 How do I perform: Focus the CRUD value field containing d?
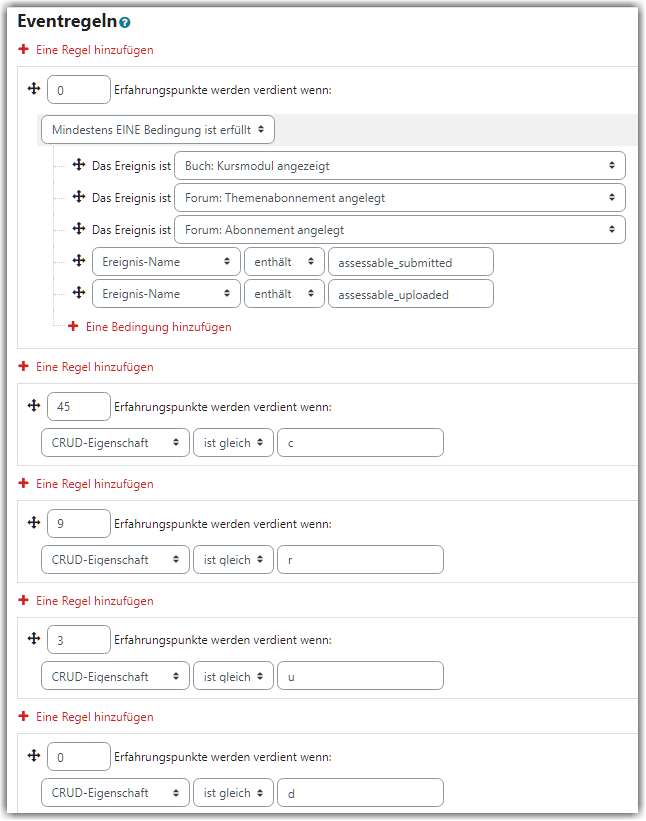click(x=360, y=793)
